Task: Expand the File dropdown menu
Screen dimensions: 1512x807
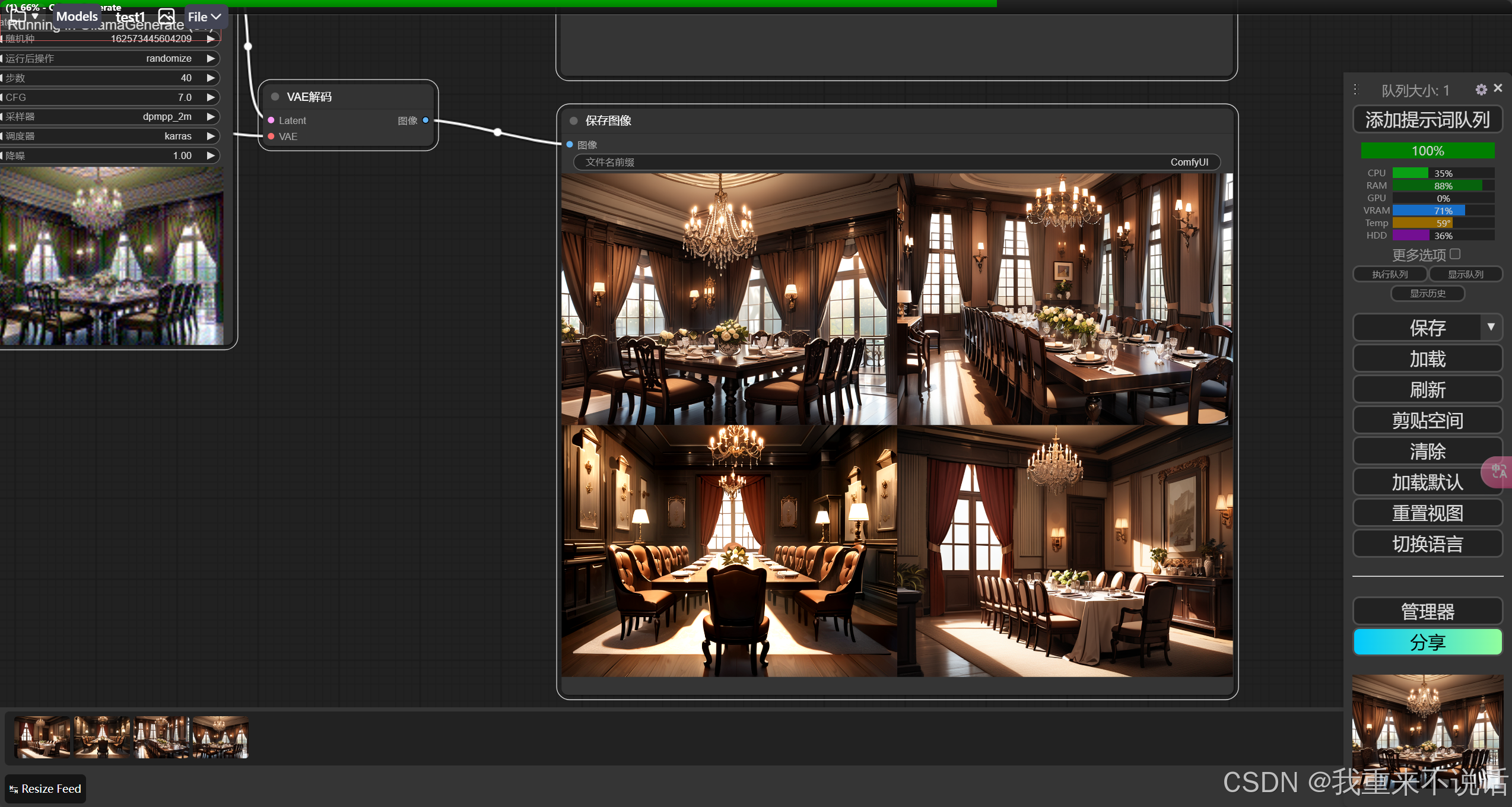Action: pos(205,17)
